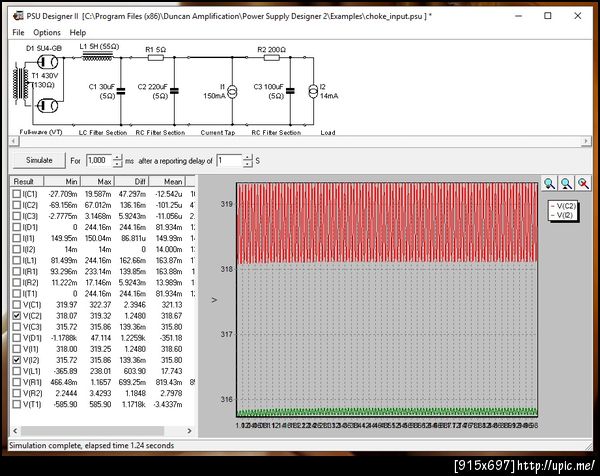Select the C2 220uF capacitor symbol

tap(174, 91)
